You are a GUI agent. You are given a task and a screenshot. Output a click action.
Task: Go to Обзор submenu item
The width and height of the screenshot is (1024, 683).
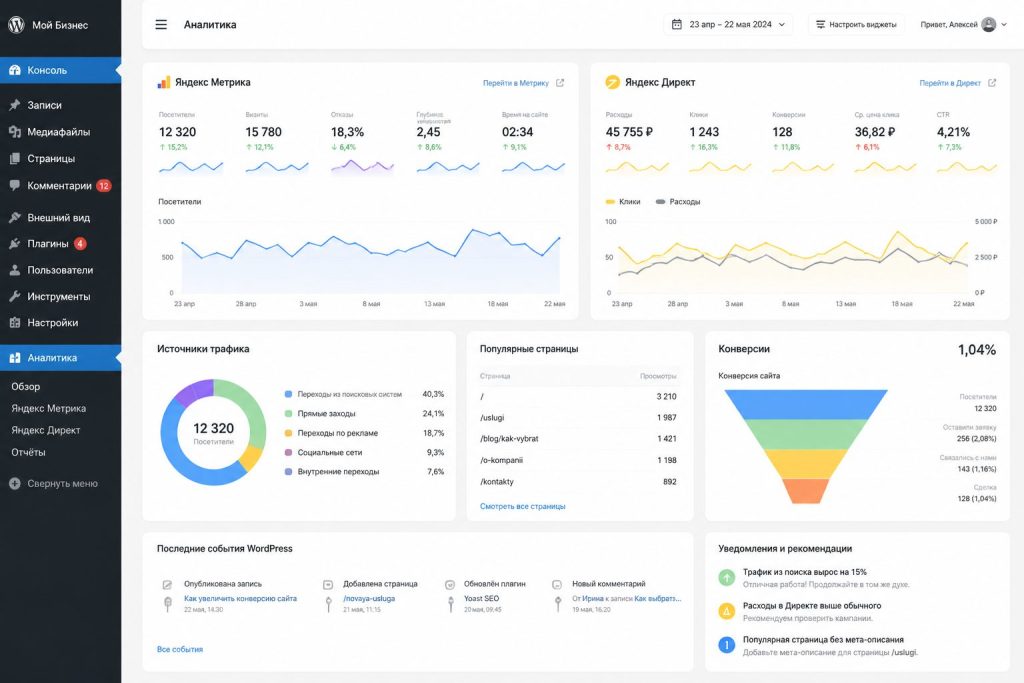click(x=25, y=387)
